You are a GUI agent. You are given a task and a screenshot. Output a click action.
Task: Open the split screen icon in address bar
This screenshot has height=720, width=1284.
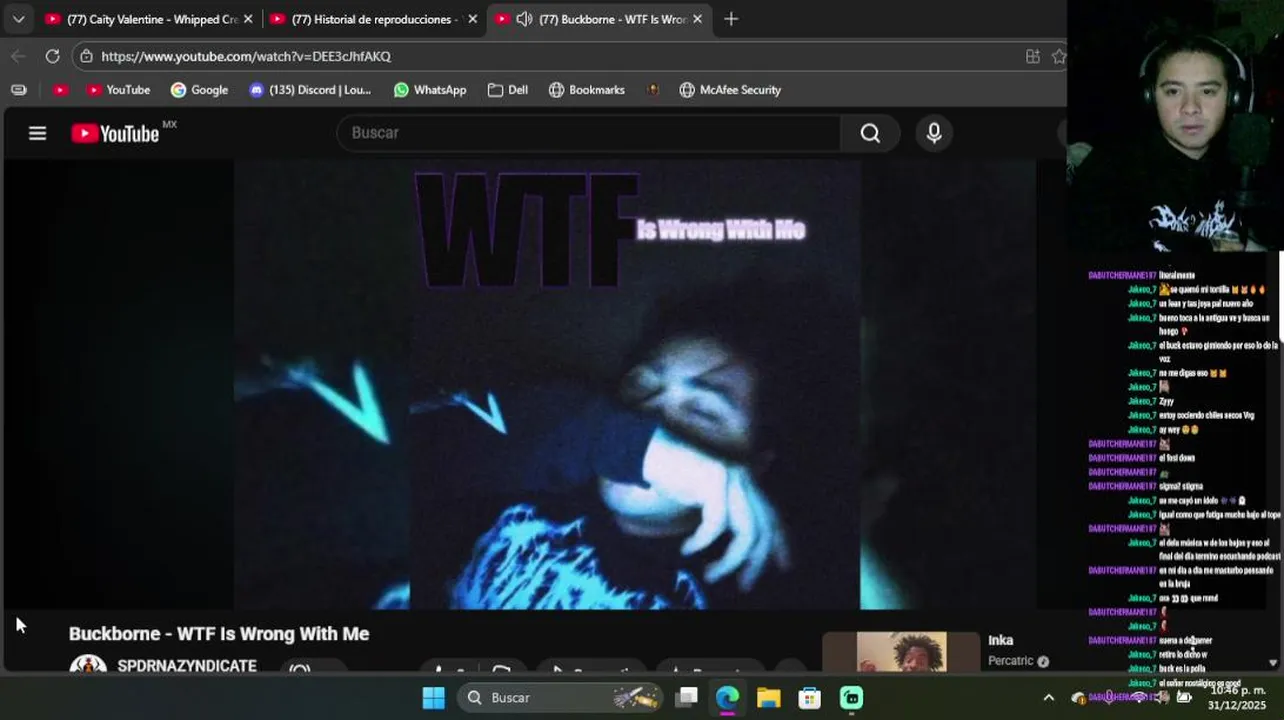point(1033,56)
